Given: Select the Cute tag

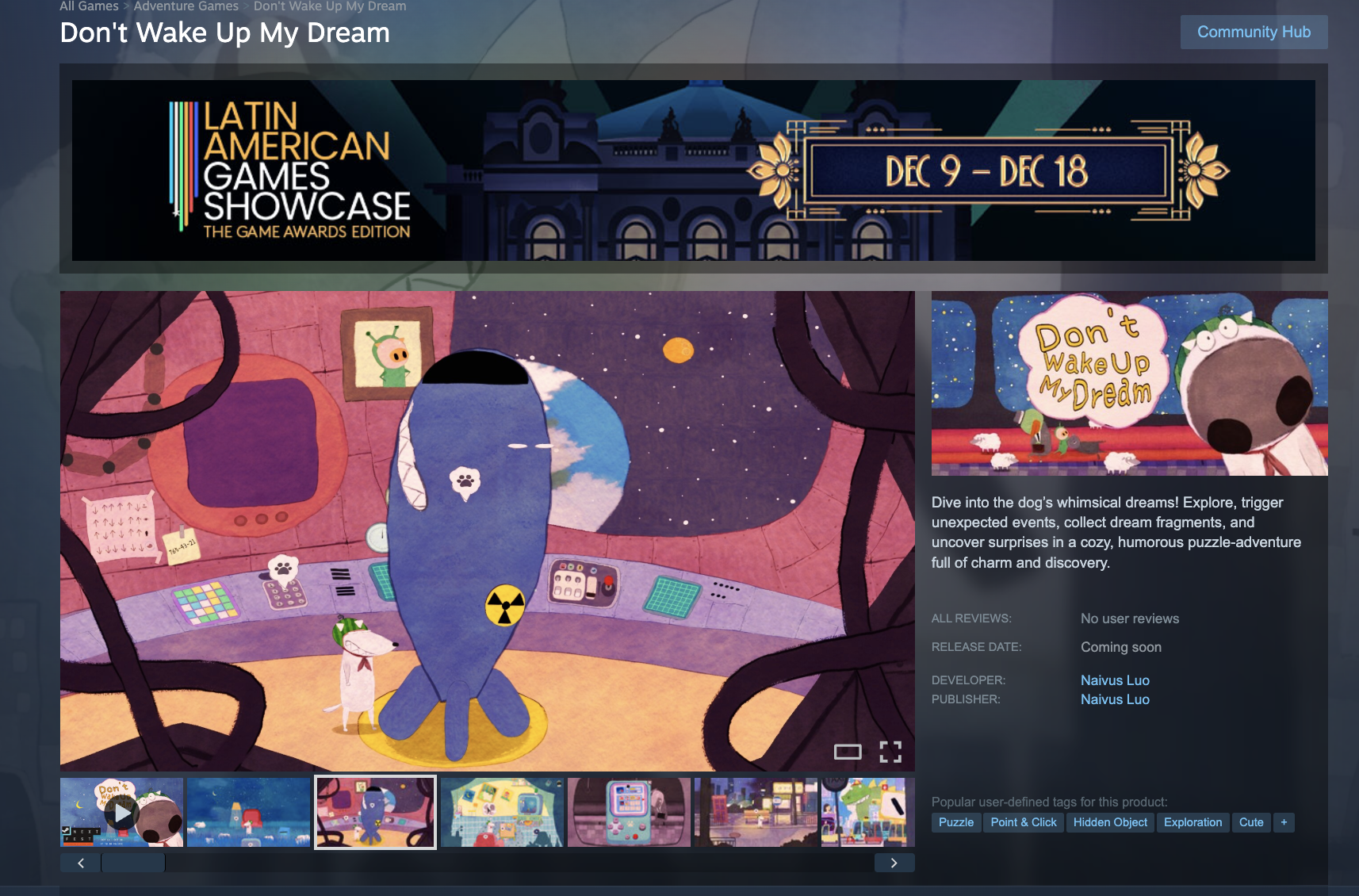Looking at the screenshot, I should [x=1251, y=822].
